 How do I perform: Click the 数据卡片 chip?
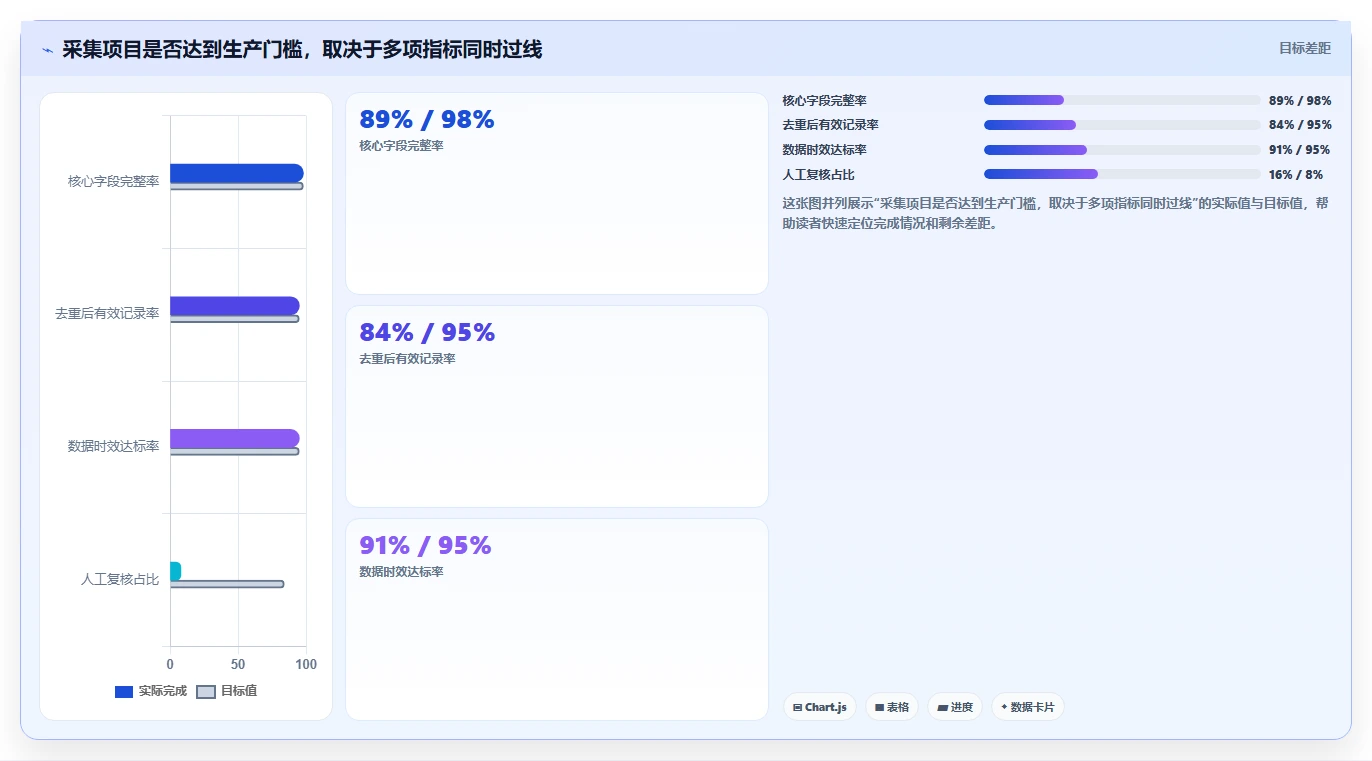tap(1028, 707)
